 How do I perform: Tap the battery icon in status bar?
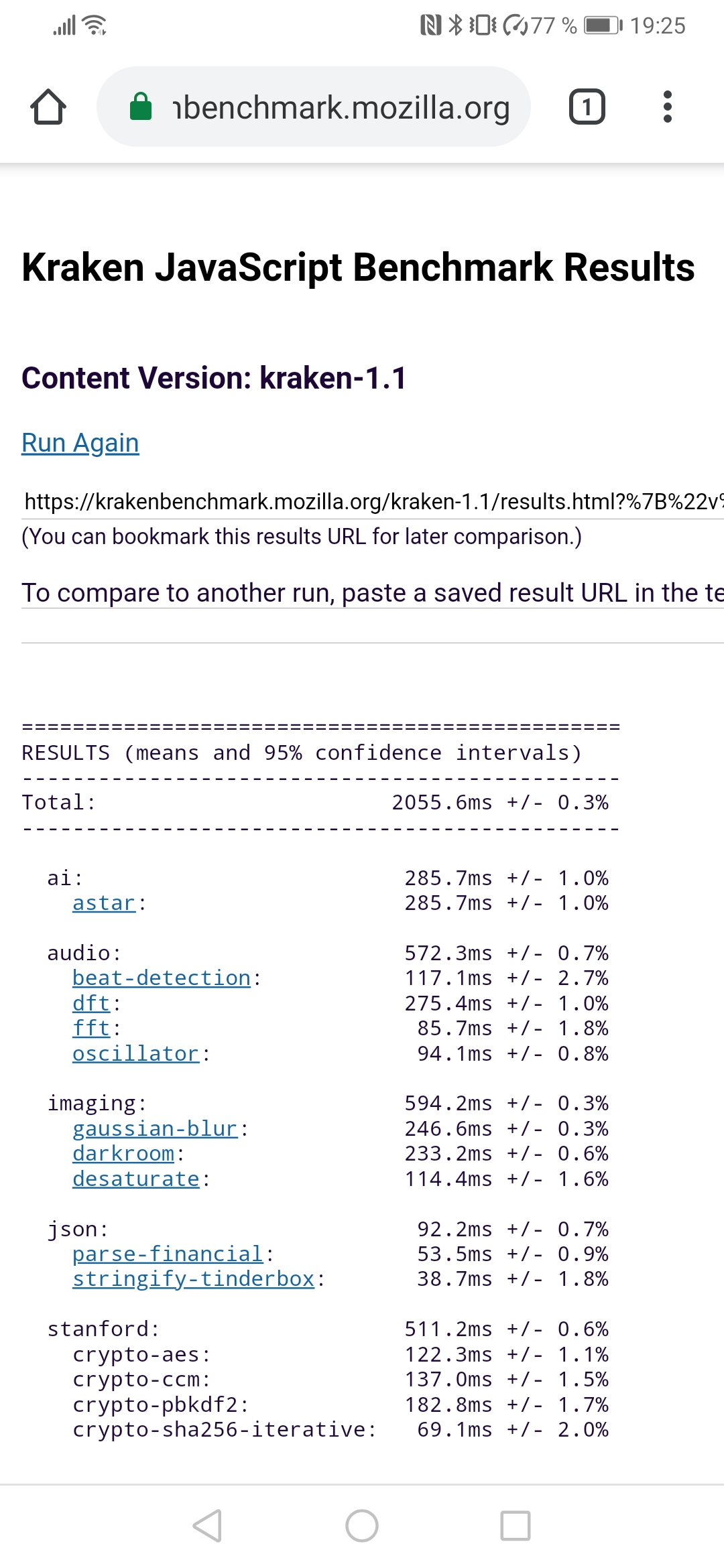[x=602, y=25]
